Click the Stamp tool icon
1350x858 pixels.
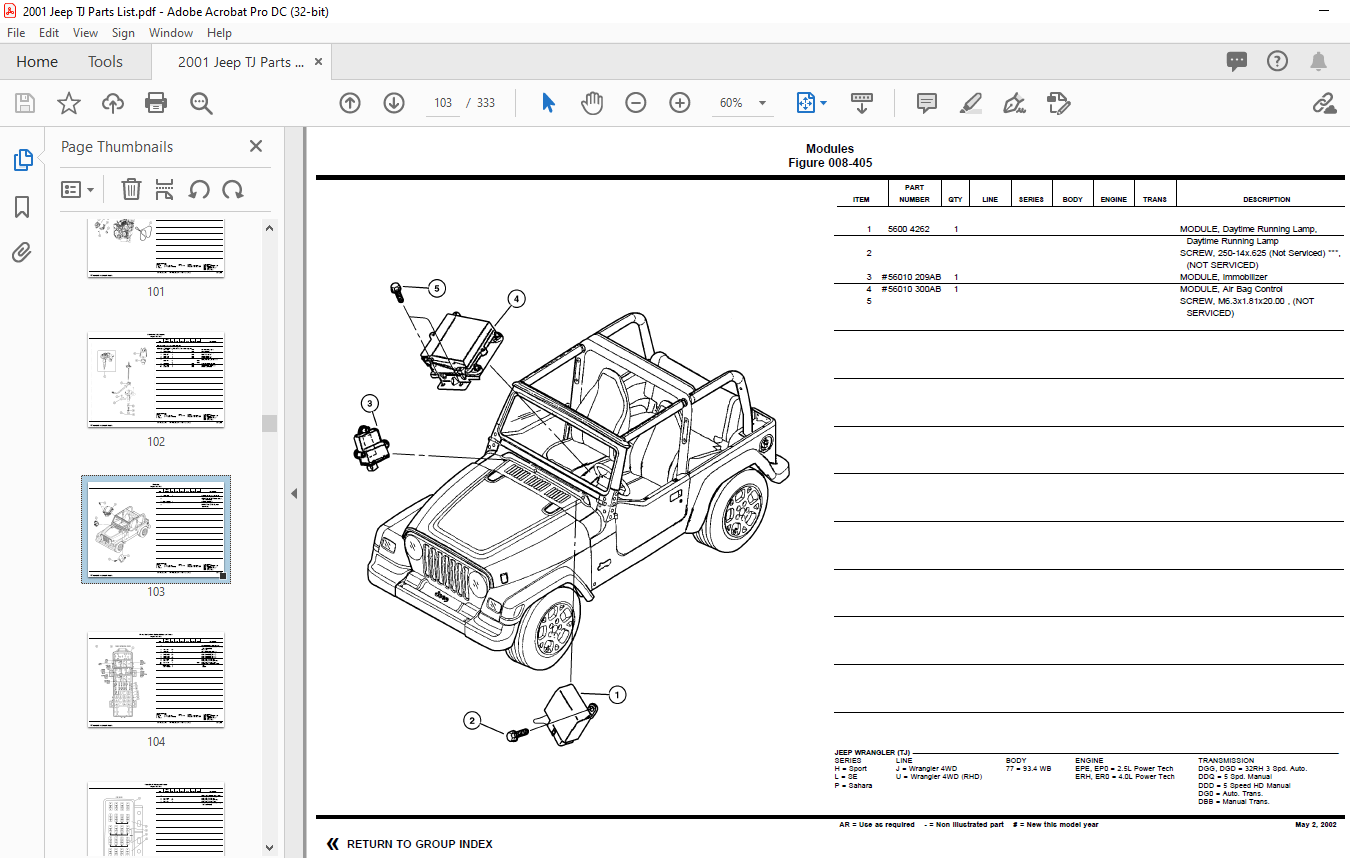[x=1059, y=103]
